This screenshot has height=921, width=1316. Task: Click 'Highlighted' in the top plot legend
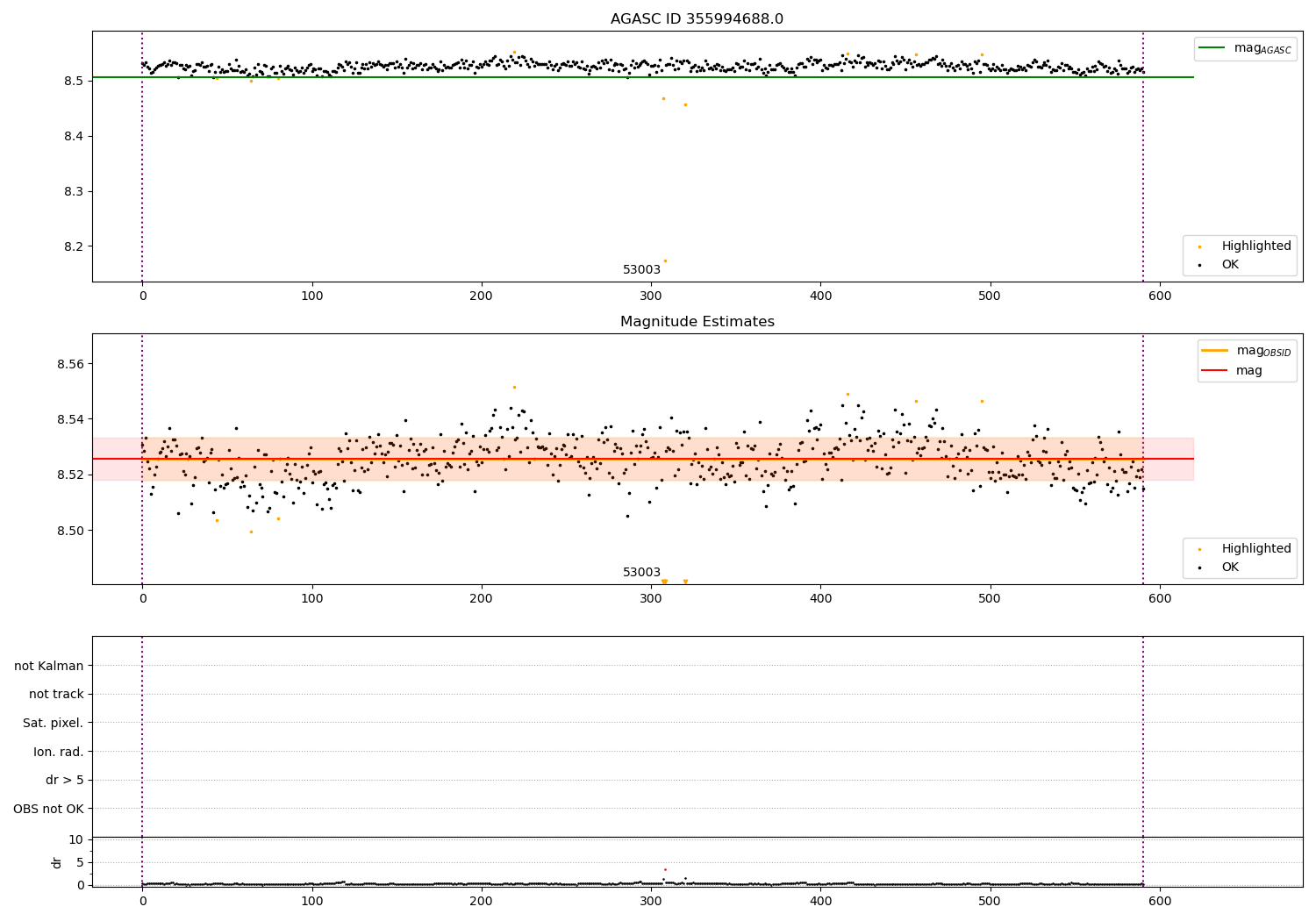point(1256,246)
